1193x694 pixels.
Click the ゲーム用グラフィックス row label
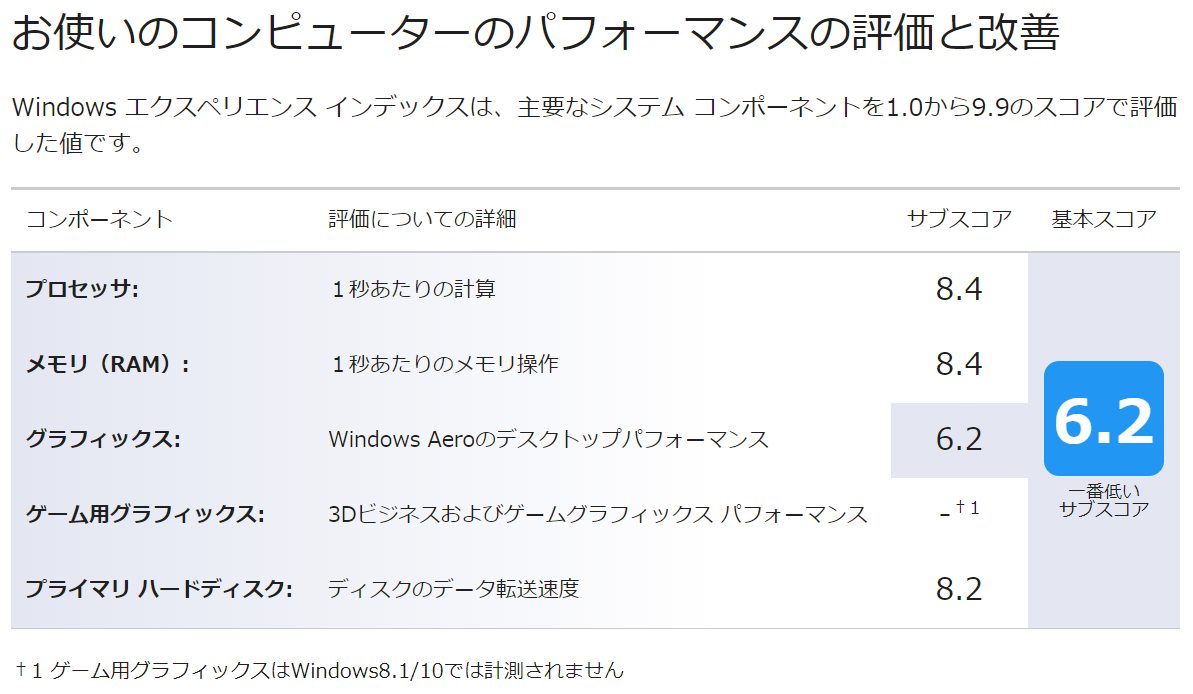coord(145,514)
